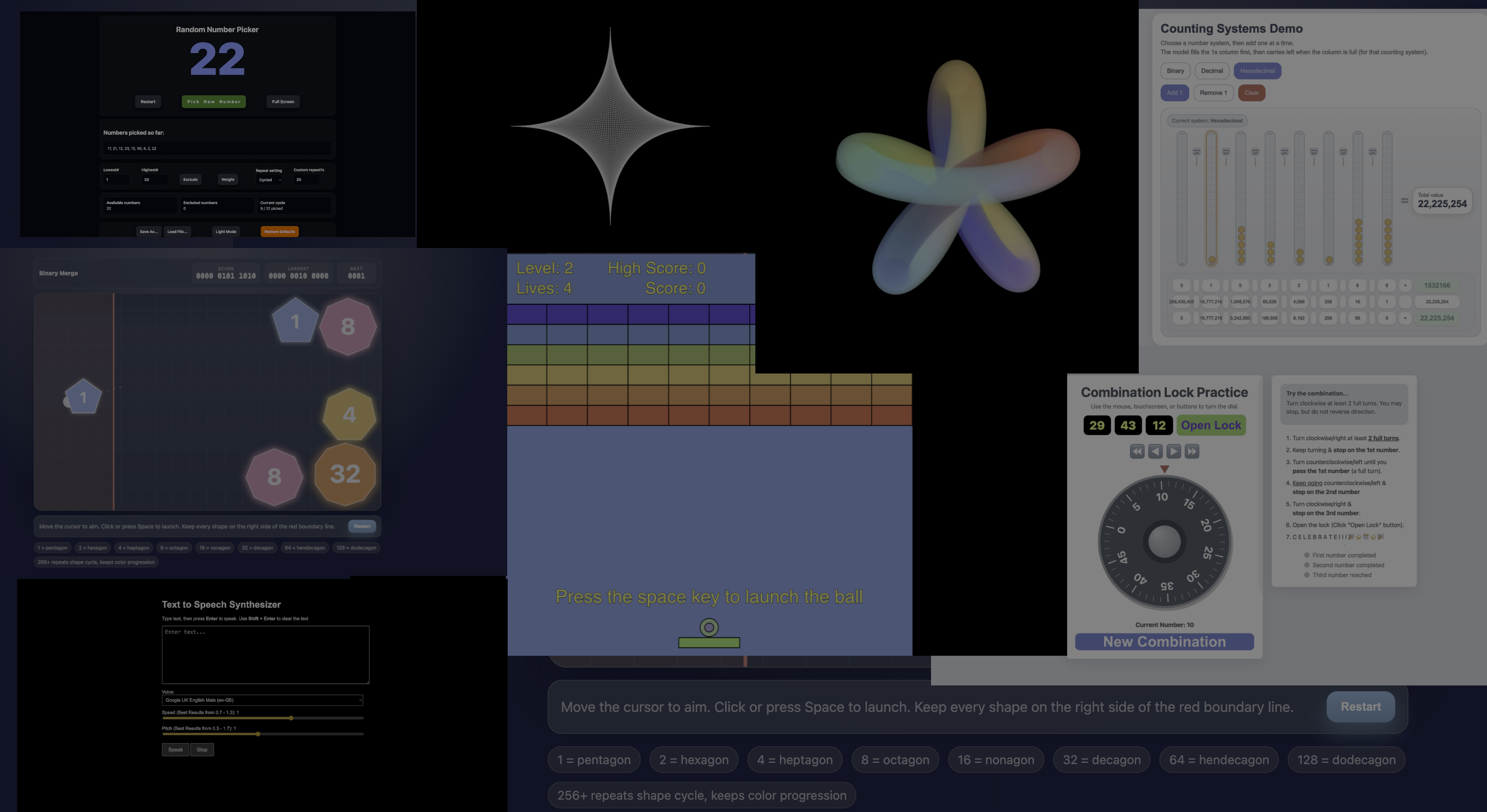
Task: Select the Decimal counting system
Action: coord(1212,71)
